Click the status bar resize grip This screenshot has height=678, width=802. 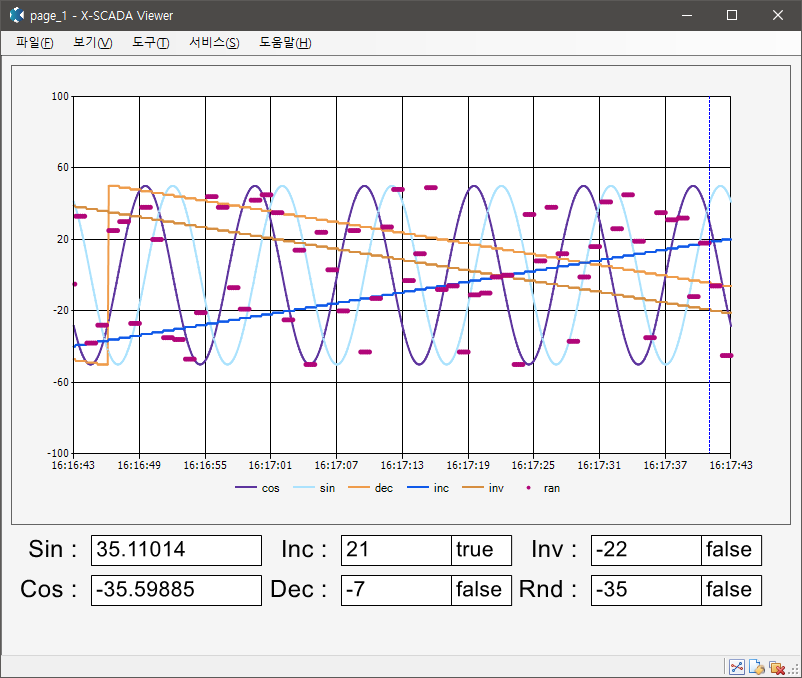pyautogui.click(x=794, y=669)
